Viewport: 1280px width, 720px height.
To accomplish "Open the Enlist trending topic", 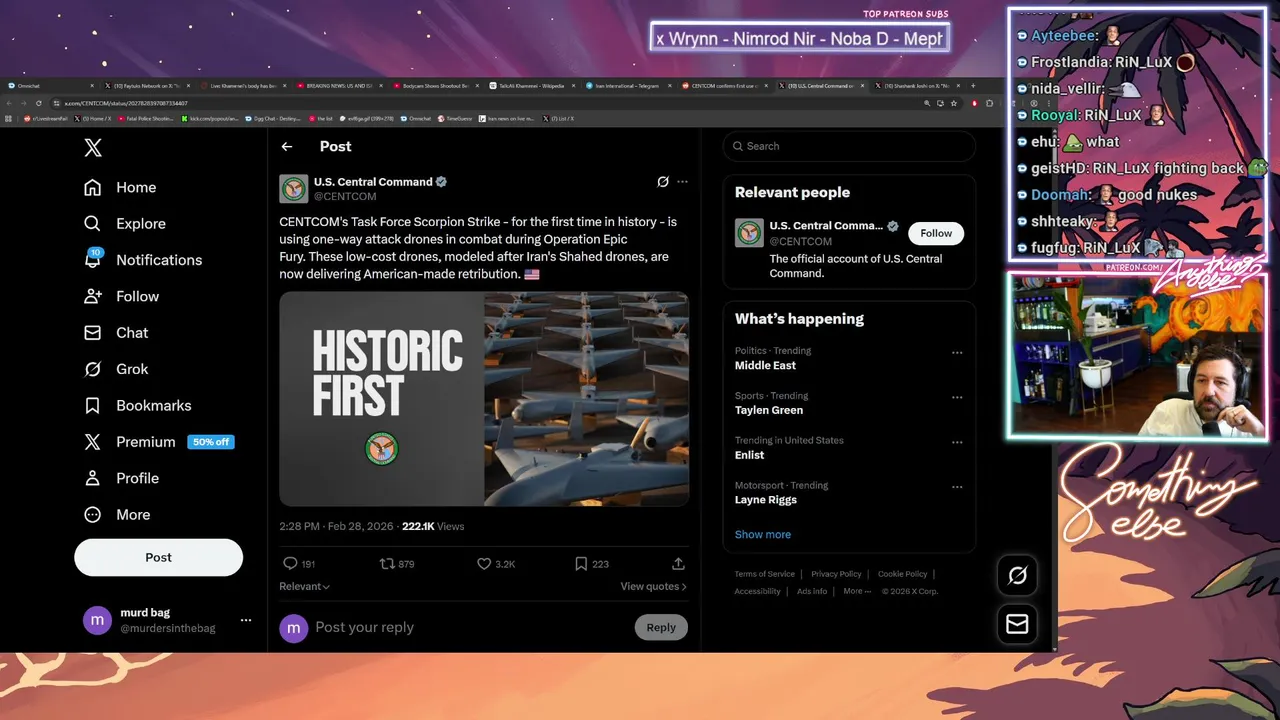I will click(x=749, y=455).
